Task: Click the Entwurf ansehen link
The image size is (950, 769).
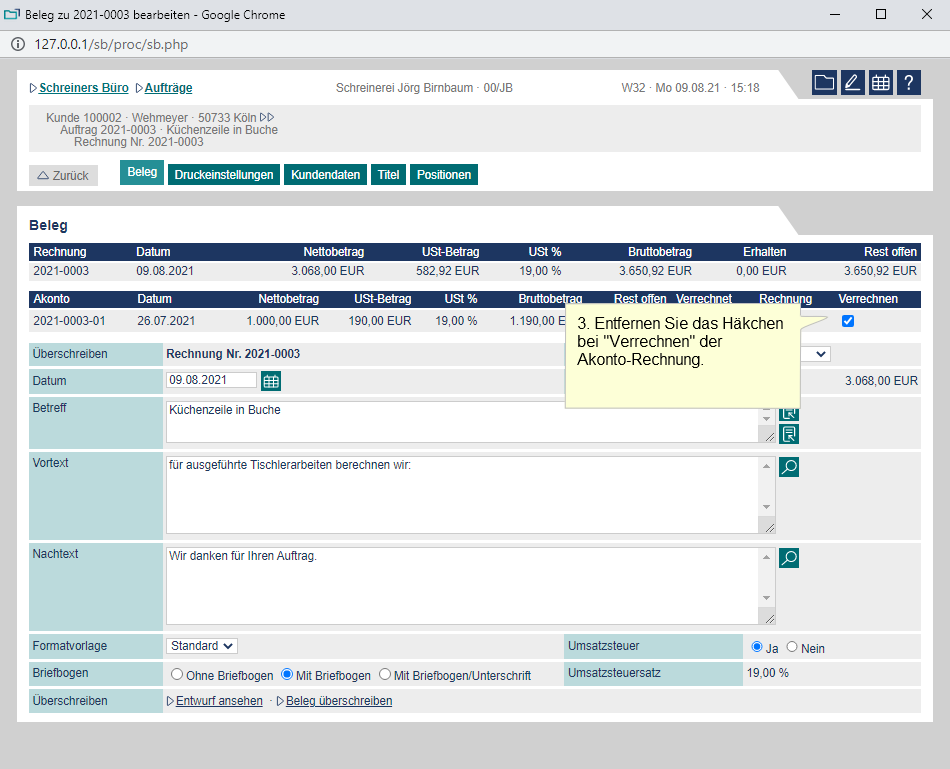Action: (x=219, y=701)
